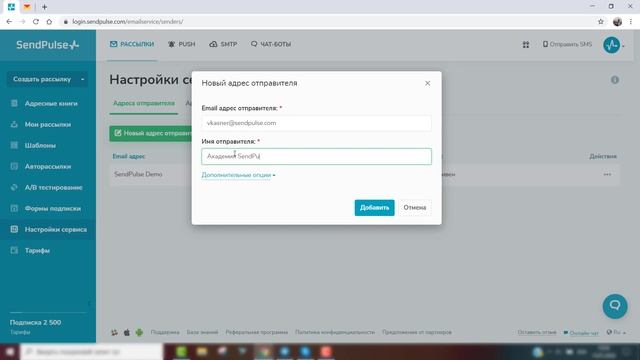
Task: Click the browser address bar
Action: click(x=327, y=22)
